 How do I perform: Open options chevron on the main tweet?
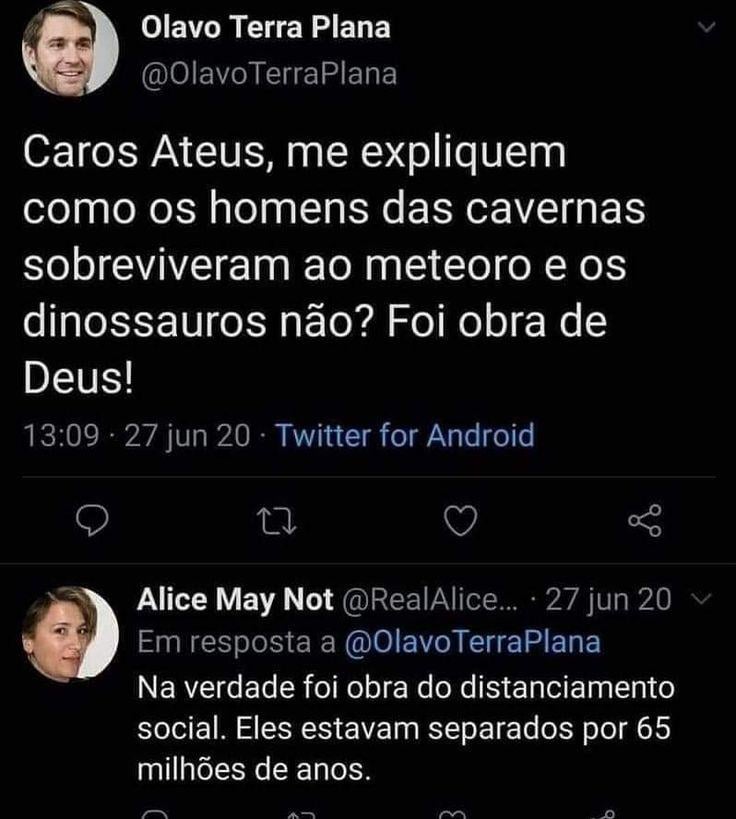point(707,30)
